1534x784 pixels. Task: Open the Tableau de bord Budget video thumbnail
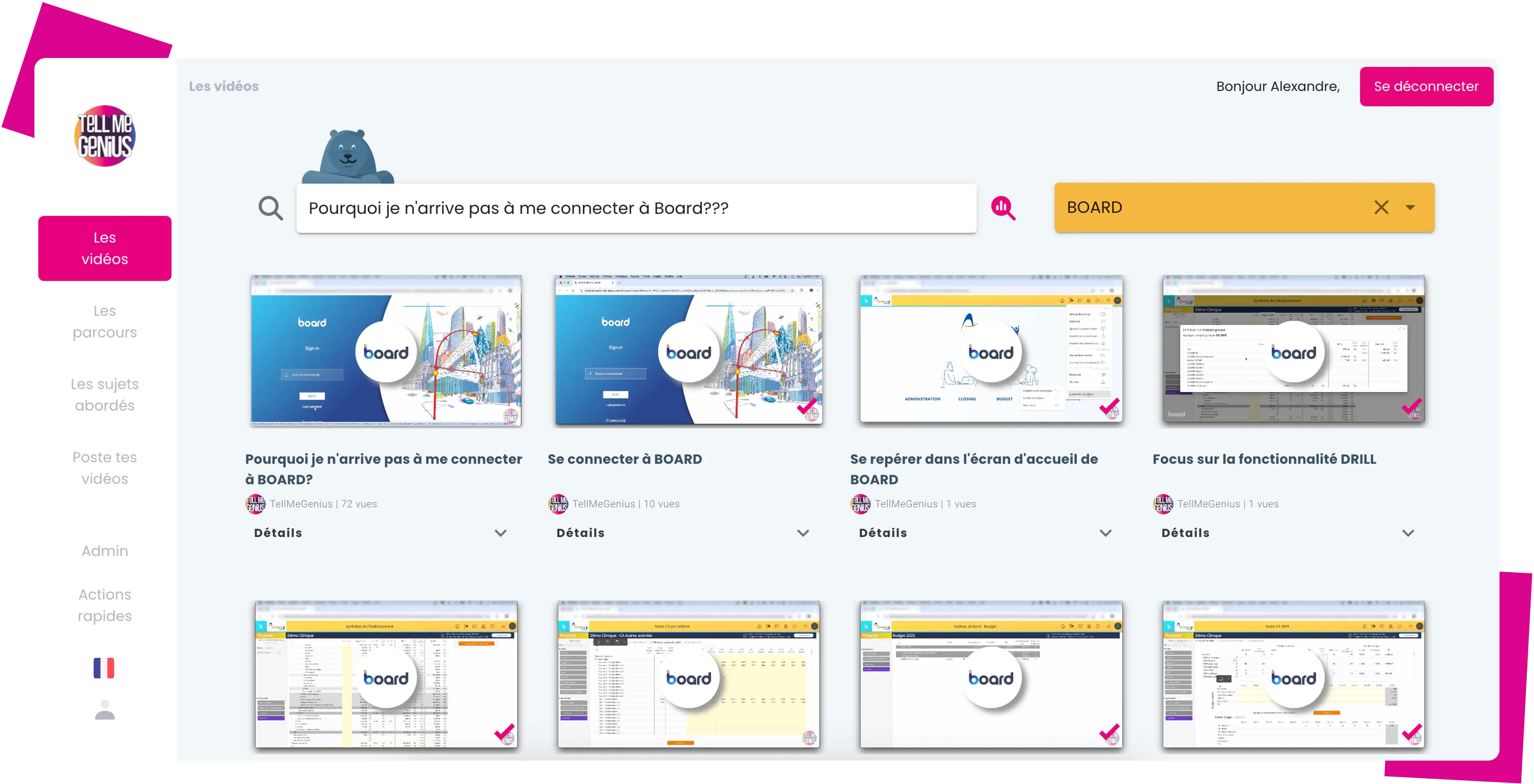[991, 674]
